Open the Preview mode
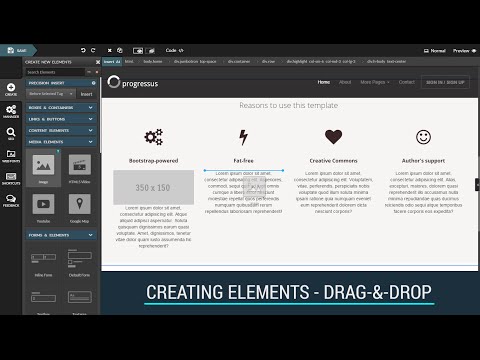 (464, 51)
